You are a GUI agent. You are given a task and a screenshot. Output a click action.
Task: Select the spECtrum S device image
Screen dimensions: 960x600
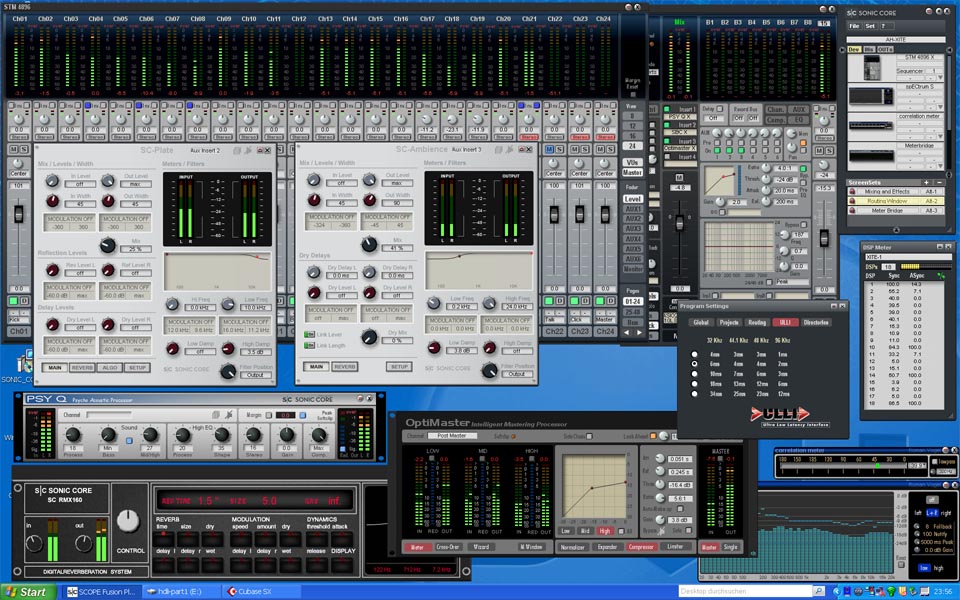point(871,96)
